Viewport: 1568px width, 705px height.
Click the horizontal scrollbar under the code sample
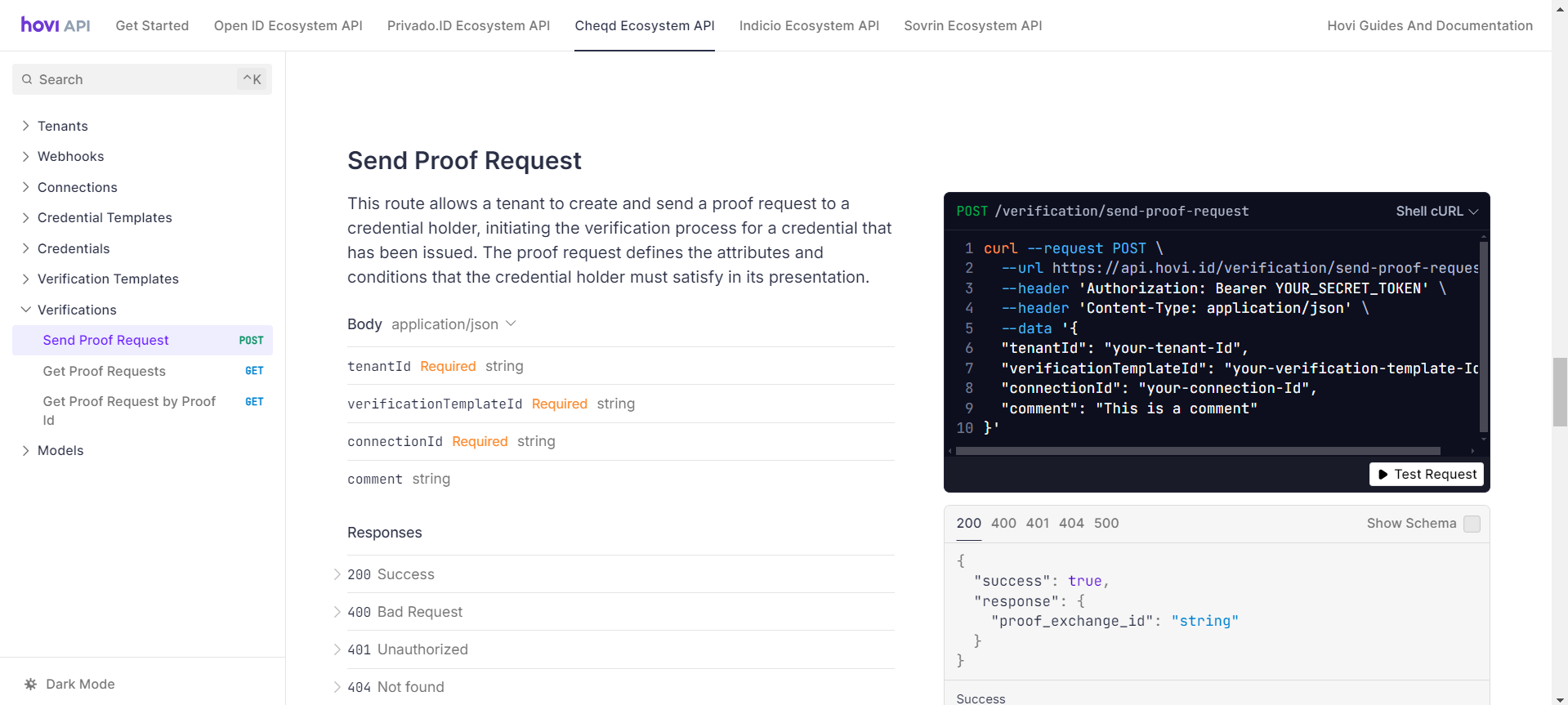pyautogui.click(x=1197, y=451)
